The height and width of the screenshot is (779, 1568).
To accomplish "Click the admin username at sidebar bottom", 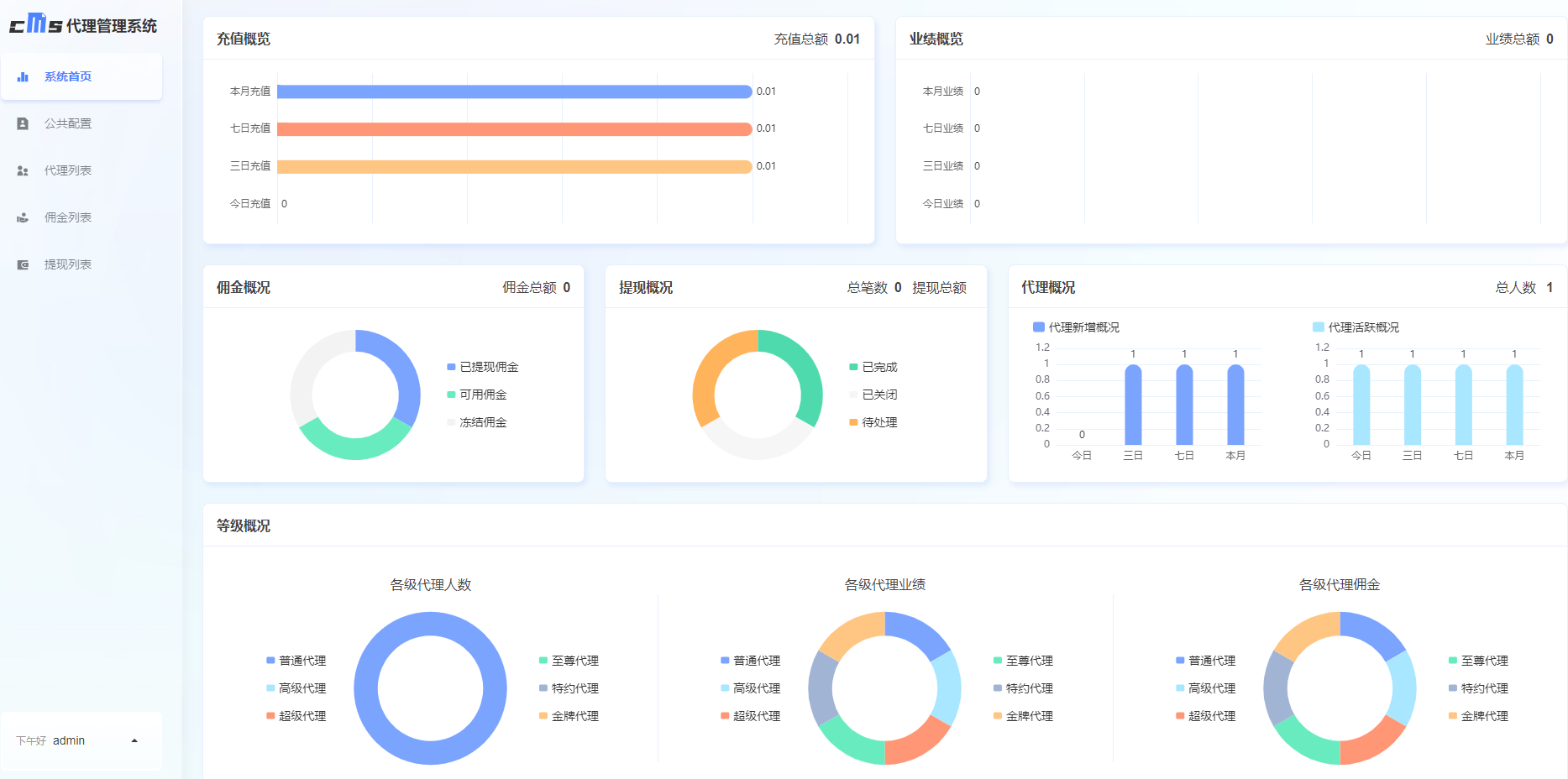I will coord(69,740).
